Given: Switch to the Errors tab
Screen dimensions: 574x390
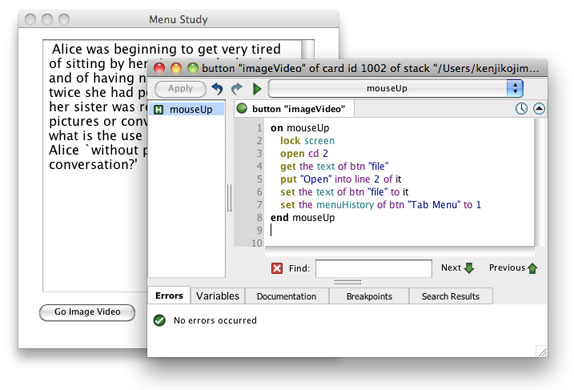Looking at the screenshot, I should (169, 296).
